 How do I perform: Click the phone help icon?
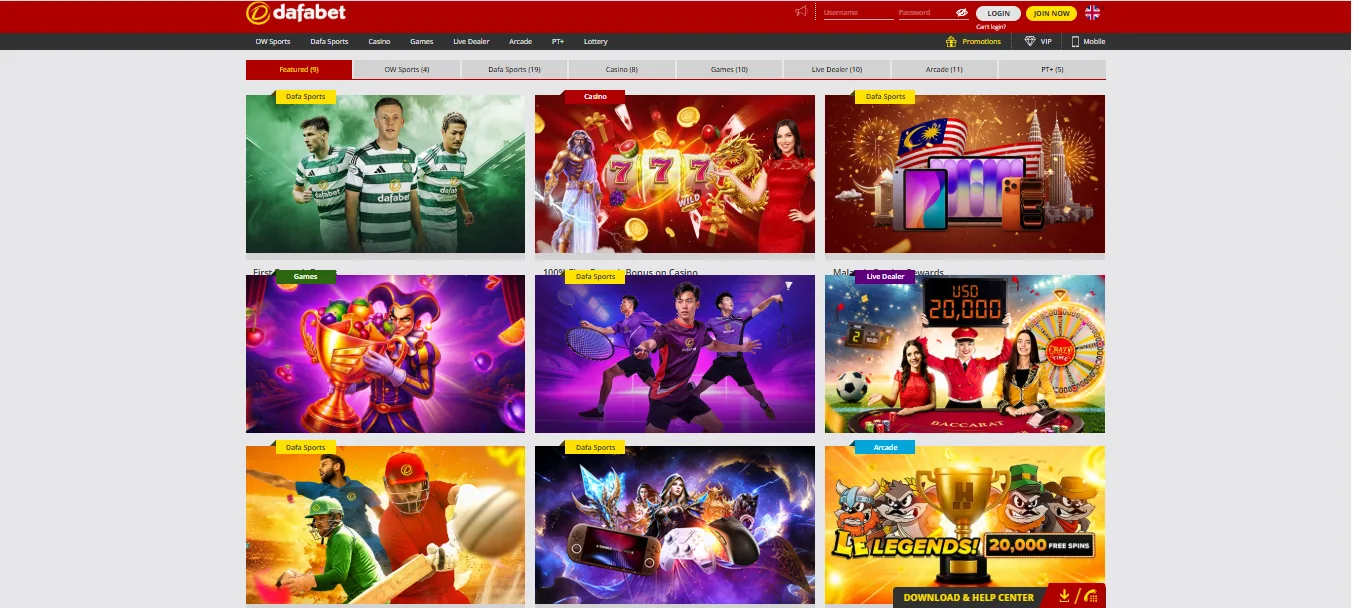[x=1089, y=597]
